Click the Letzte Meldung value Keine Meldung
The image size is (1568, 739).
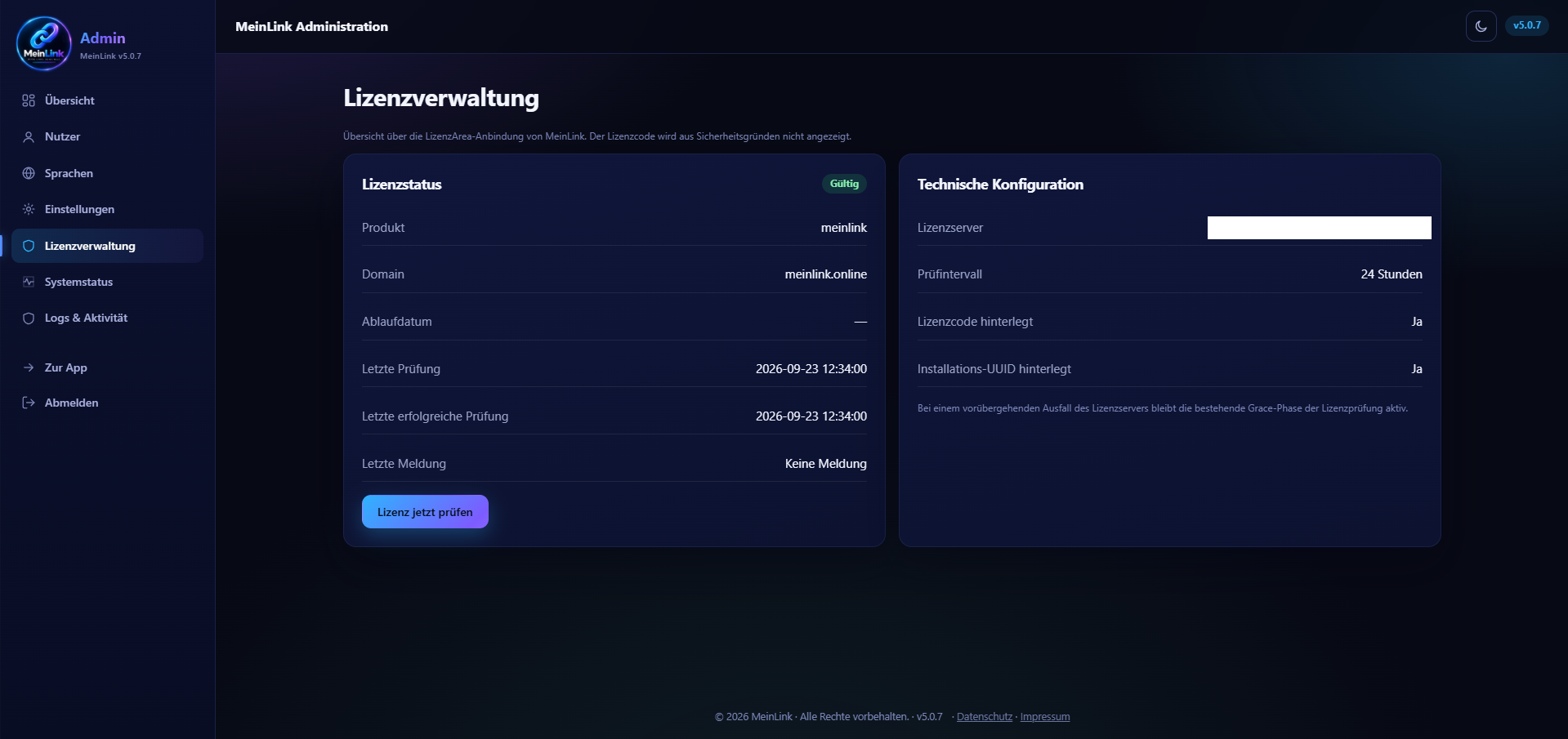pos(825,464)
